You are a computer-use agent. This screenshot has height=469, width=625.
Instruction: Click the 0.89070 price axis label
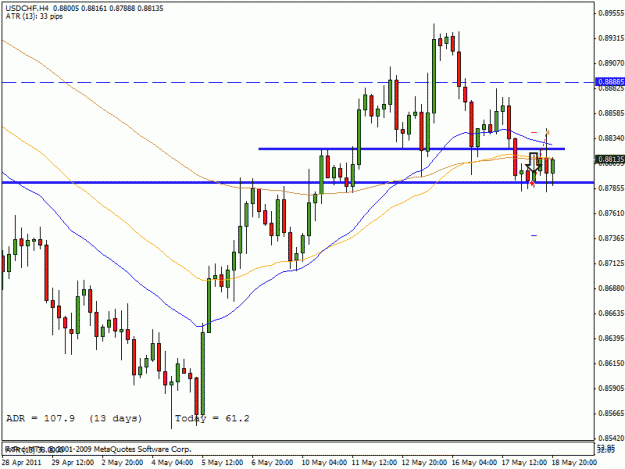tap(611, 63)
